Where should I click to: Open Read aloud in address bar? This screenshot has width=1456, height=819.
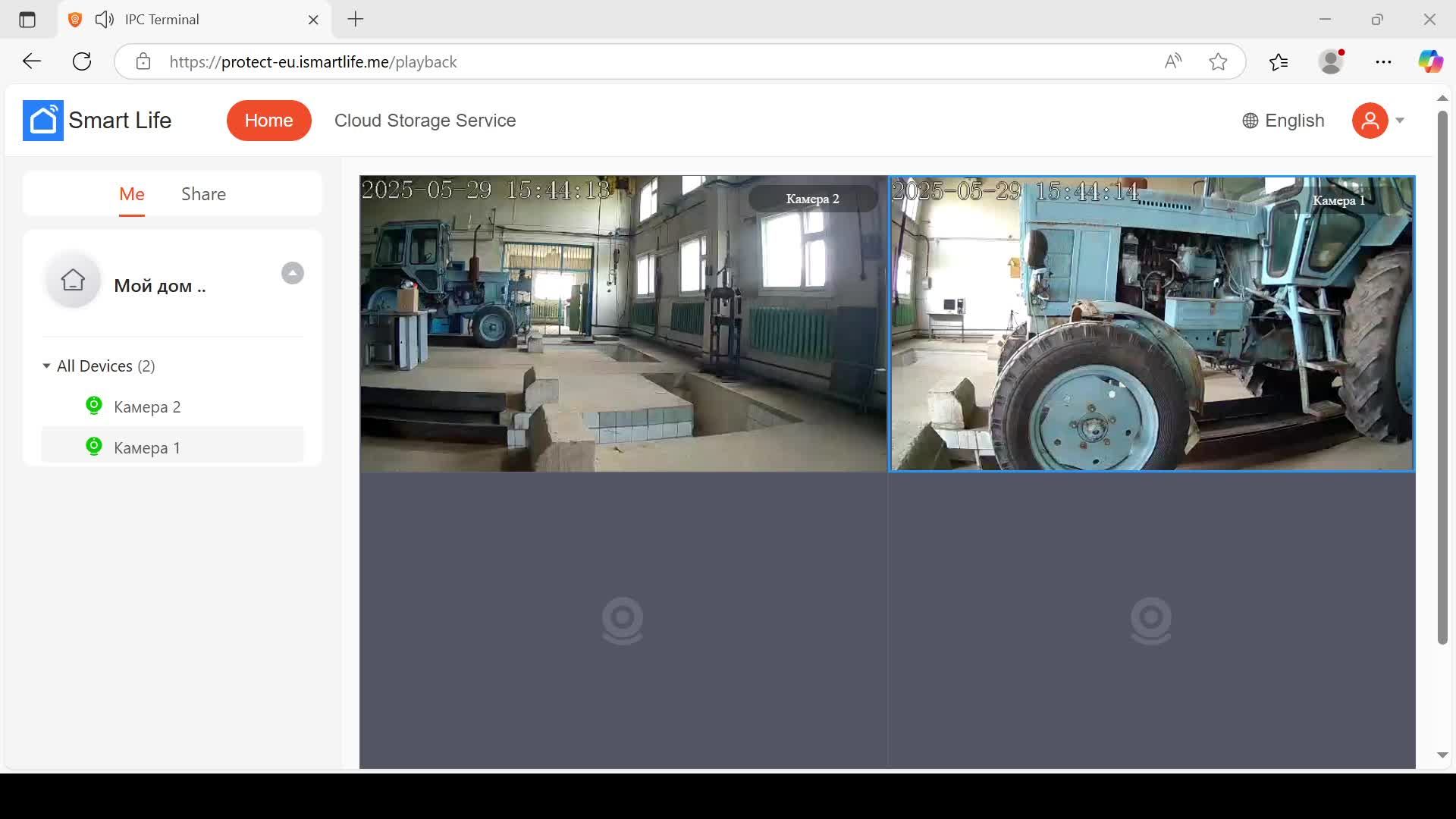point(1173,61)
